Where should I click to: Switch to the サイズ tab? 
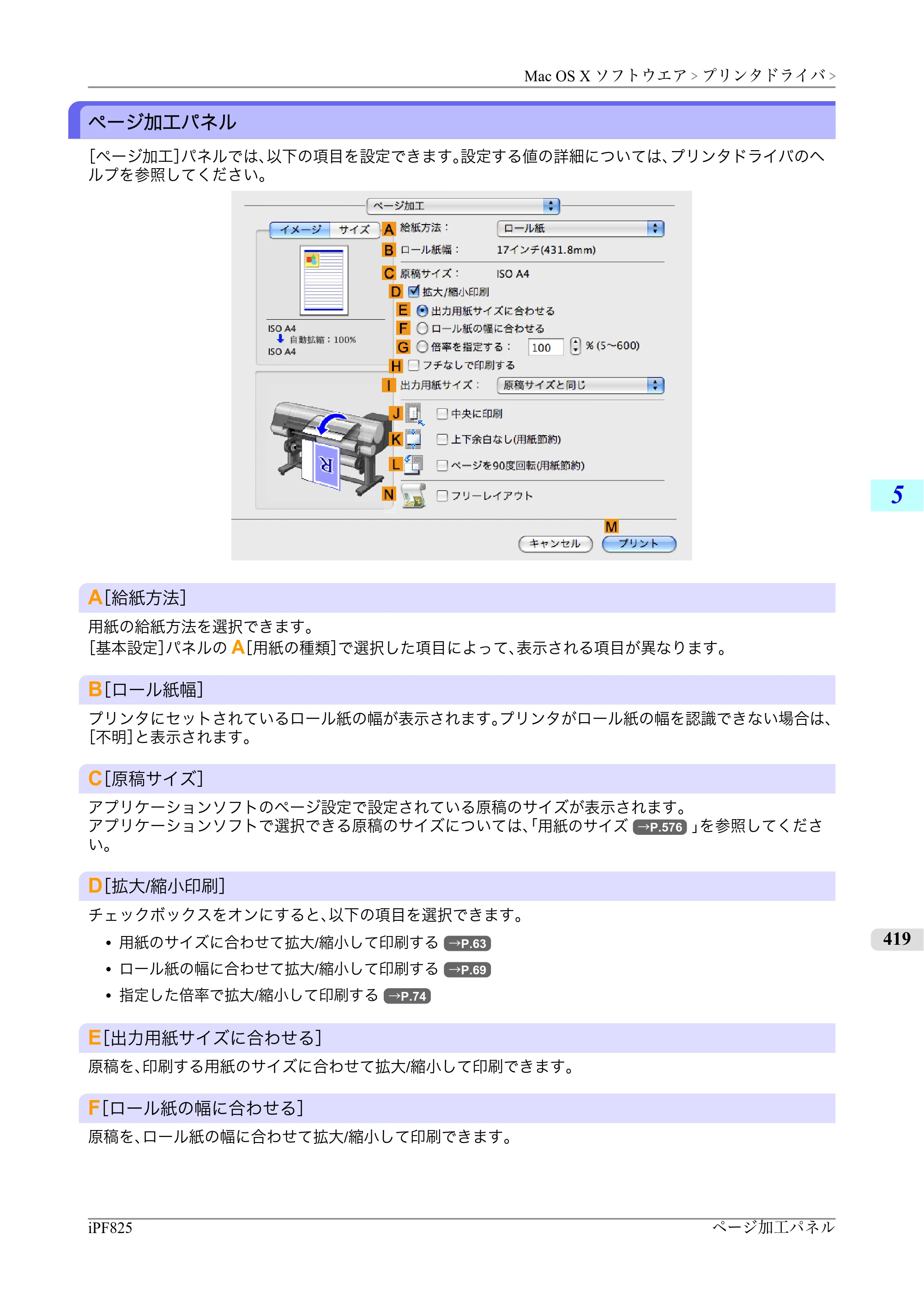[x=355, y=230]
